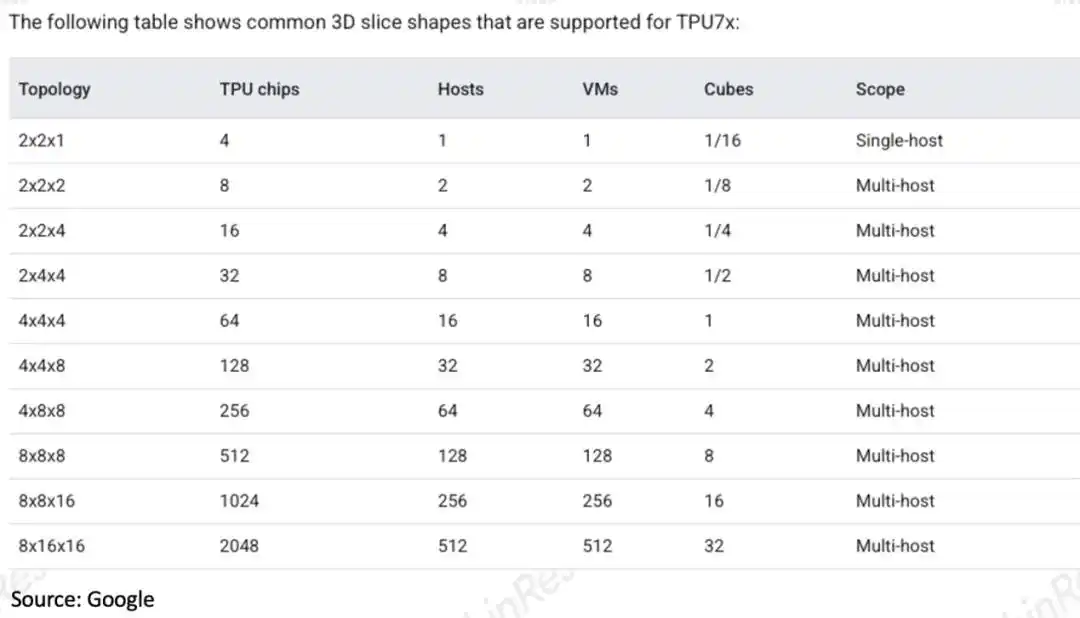
Task: Select the 2x4x4 topology cell
Action: [x=42, y=276]
